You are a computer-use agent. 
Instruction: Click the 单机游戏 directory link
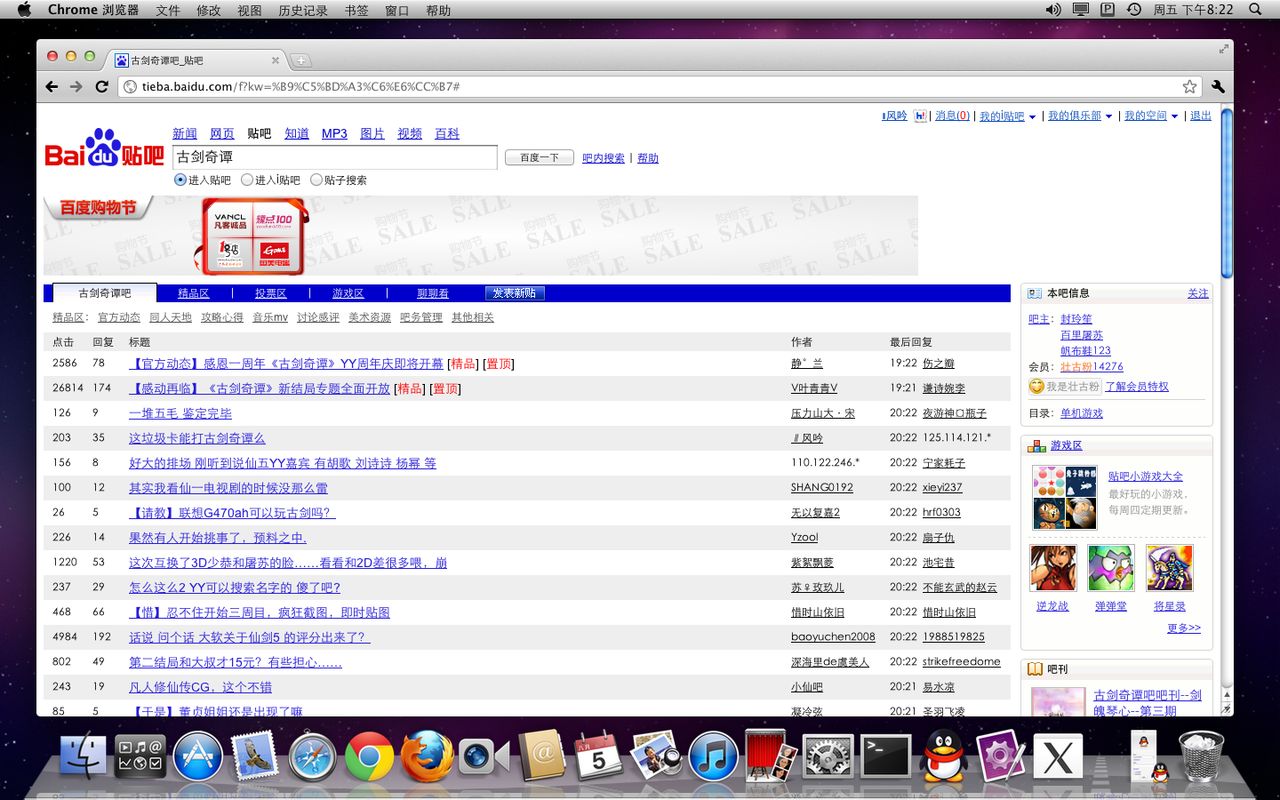[1082, 413]
